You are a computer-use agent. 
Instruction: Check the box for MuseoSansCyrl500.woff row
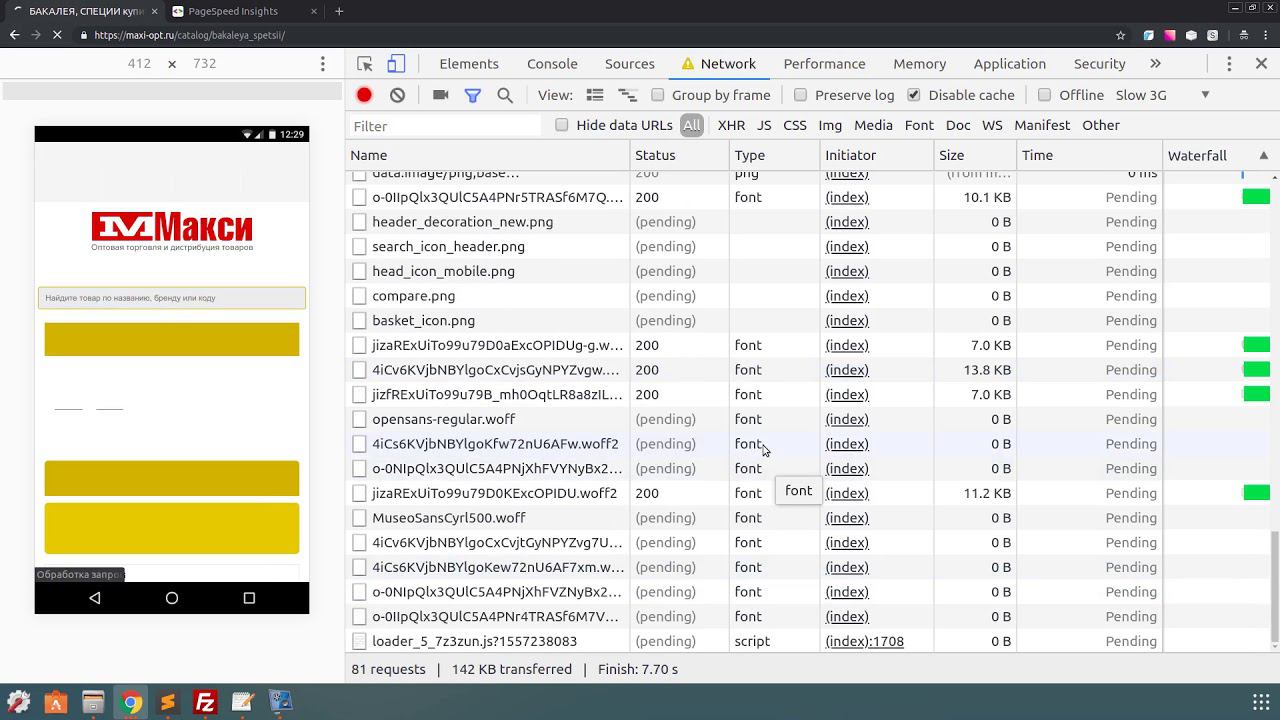coord(359,518)
